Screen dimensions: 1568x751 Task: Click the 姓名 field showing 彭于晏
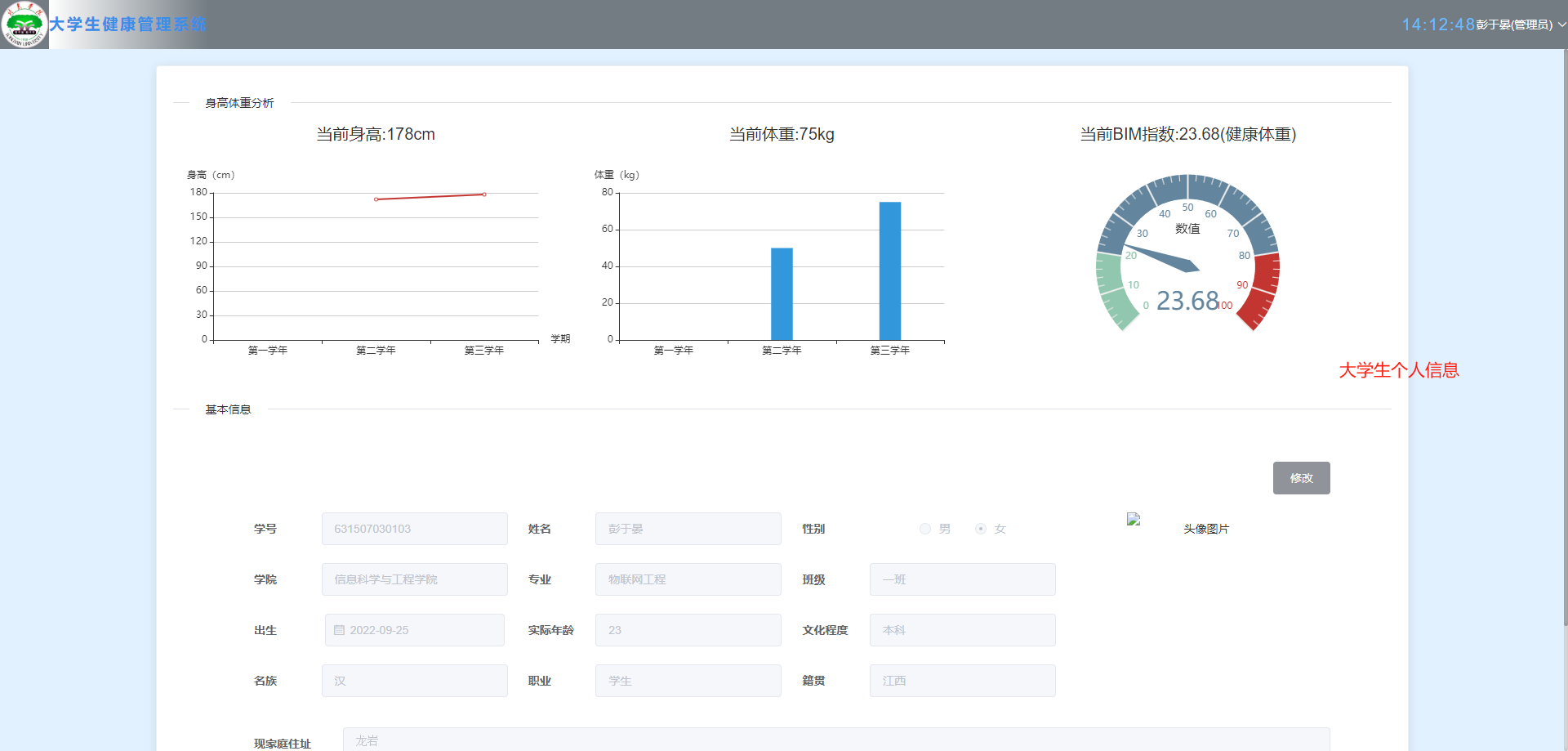688,529
